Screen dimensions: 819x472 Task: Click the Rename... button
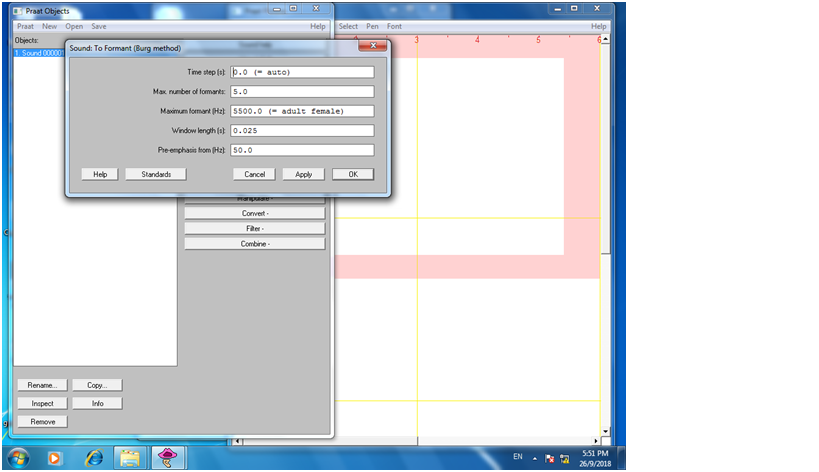tap(42, 385)
